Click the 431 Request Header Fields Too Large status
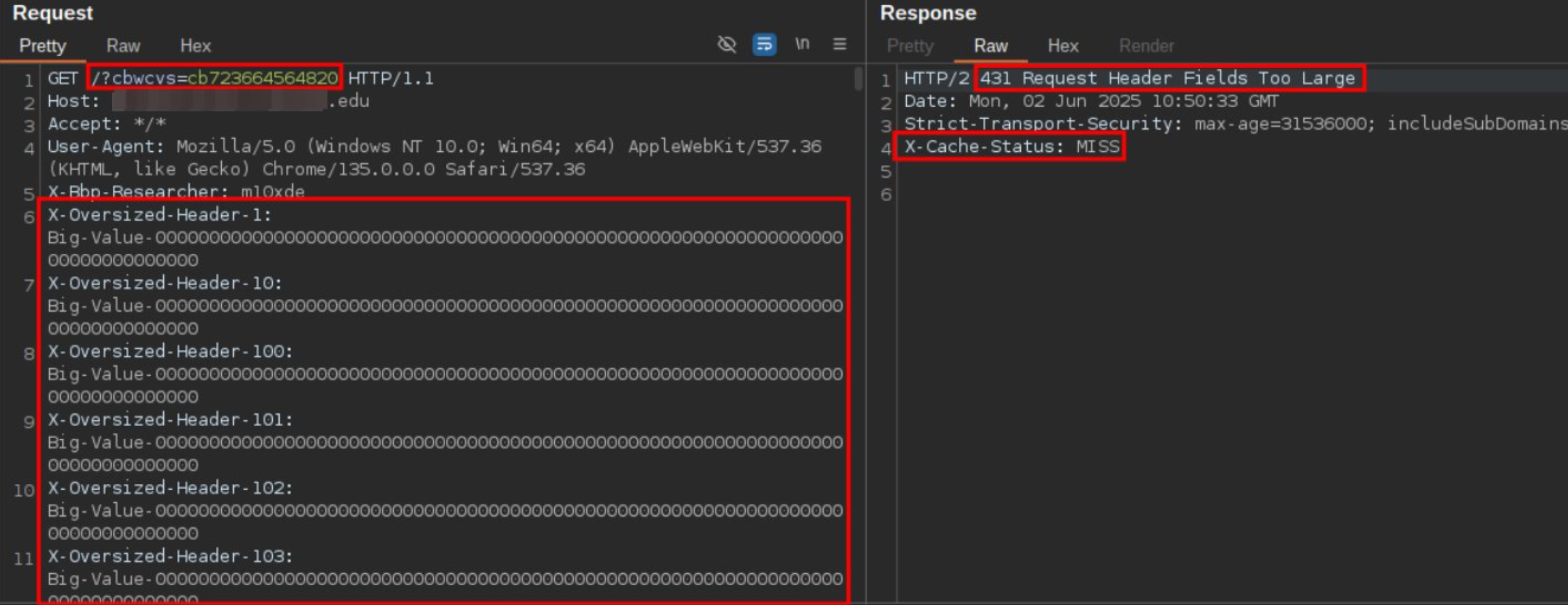Viewport: 1568px width, 605px height. point(1167,78)
